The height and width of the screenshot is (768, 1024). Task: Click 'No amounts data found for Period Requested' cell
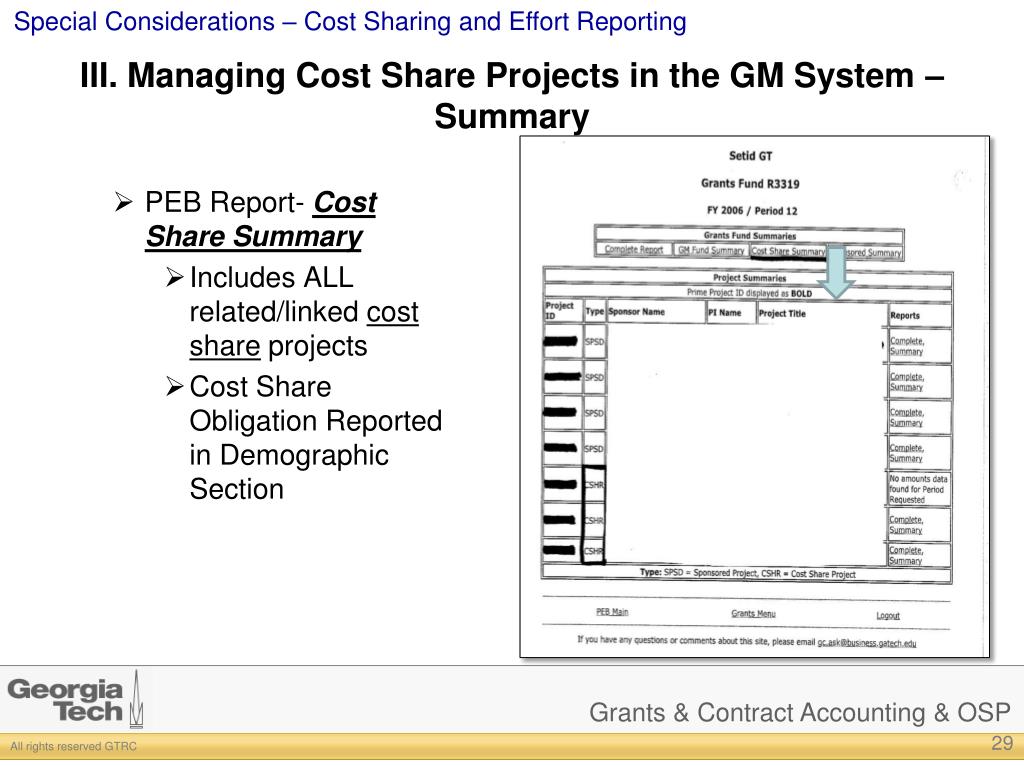click(918, 489)
